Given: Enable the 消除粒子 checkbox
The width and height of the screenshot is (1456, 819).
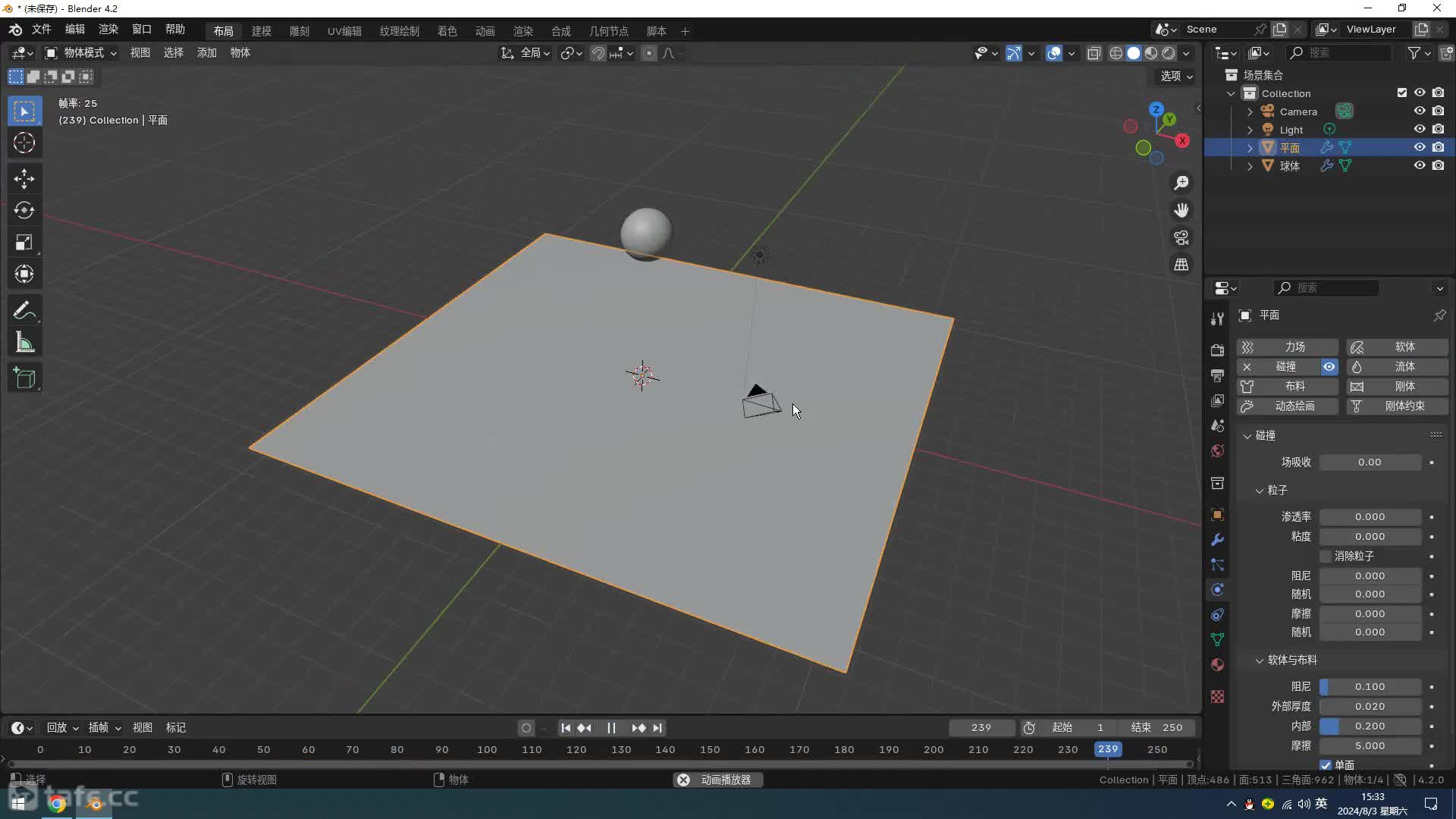Looking at the screenshot, I should tap(1326, 557).
